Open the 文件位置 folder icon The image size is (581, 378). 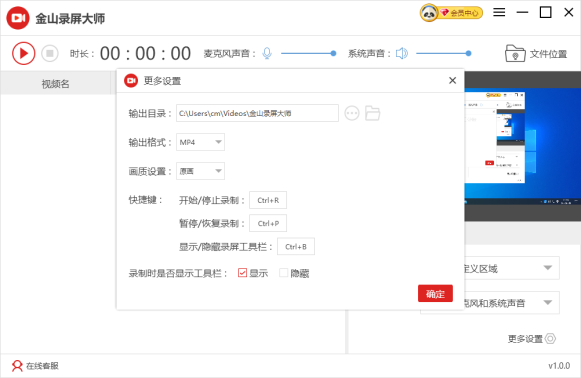tap(515, 53)
